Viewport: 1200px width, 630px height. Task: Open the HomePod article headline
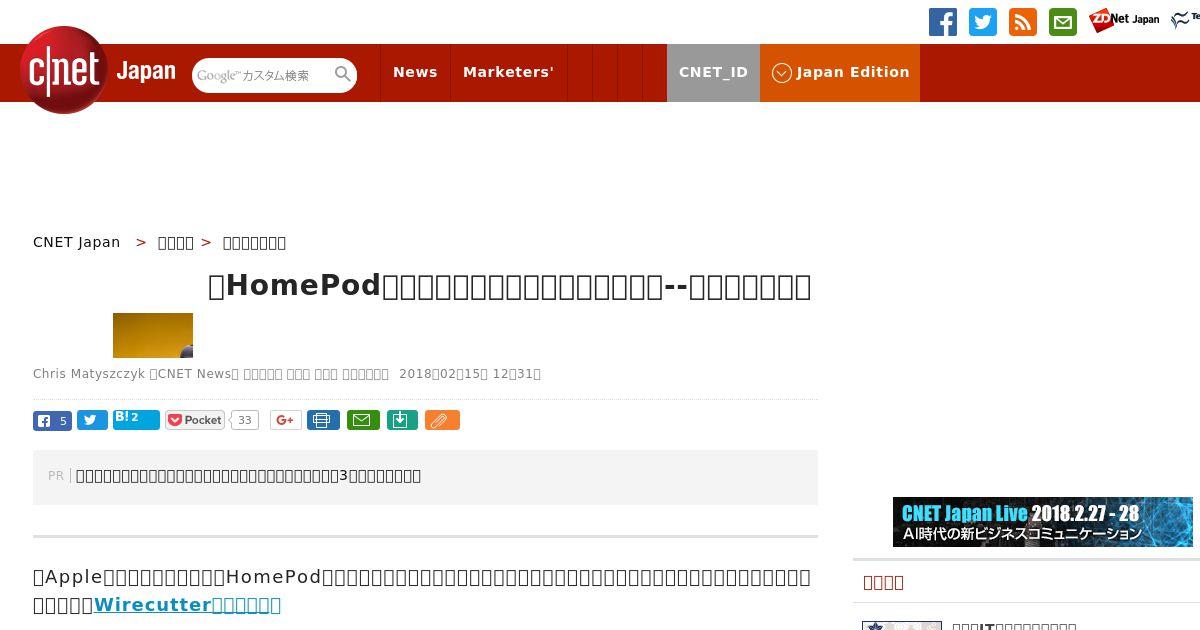point(510,286)
